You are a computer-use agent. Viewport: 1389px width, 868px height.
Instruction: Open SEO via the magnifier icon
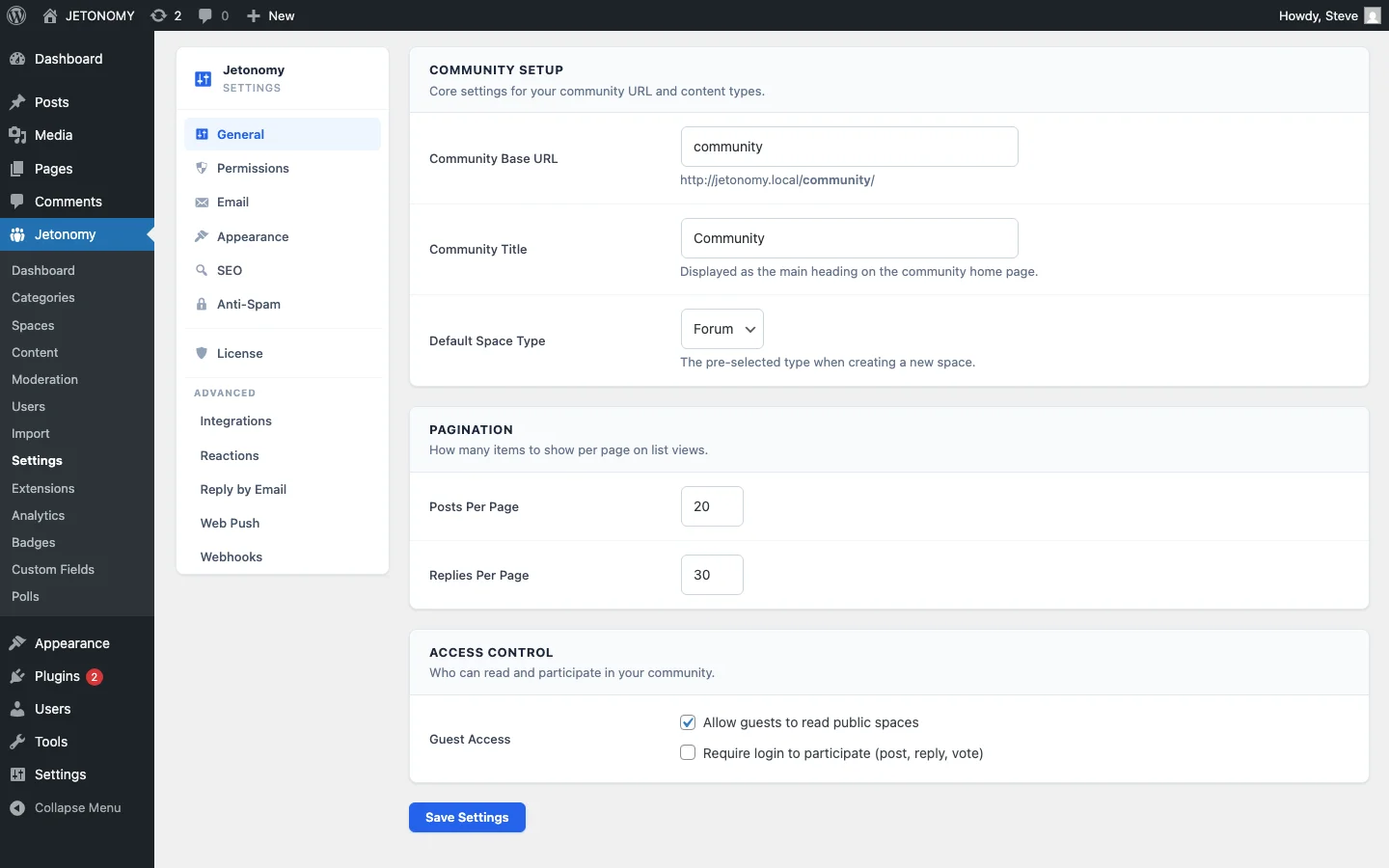(203, 270)
